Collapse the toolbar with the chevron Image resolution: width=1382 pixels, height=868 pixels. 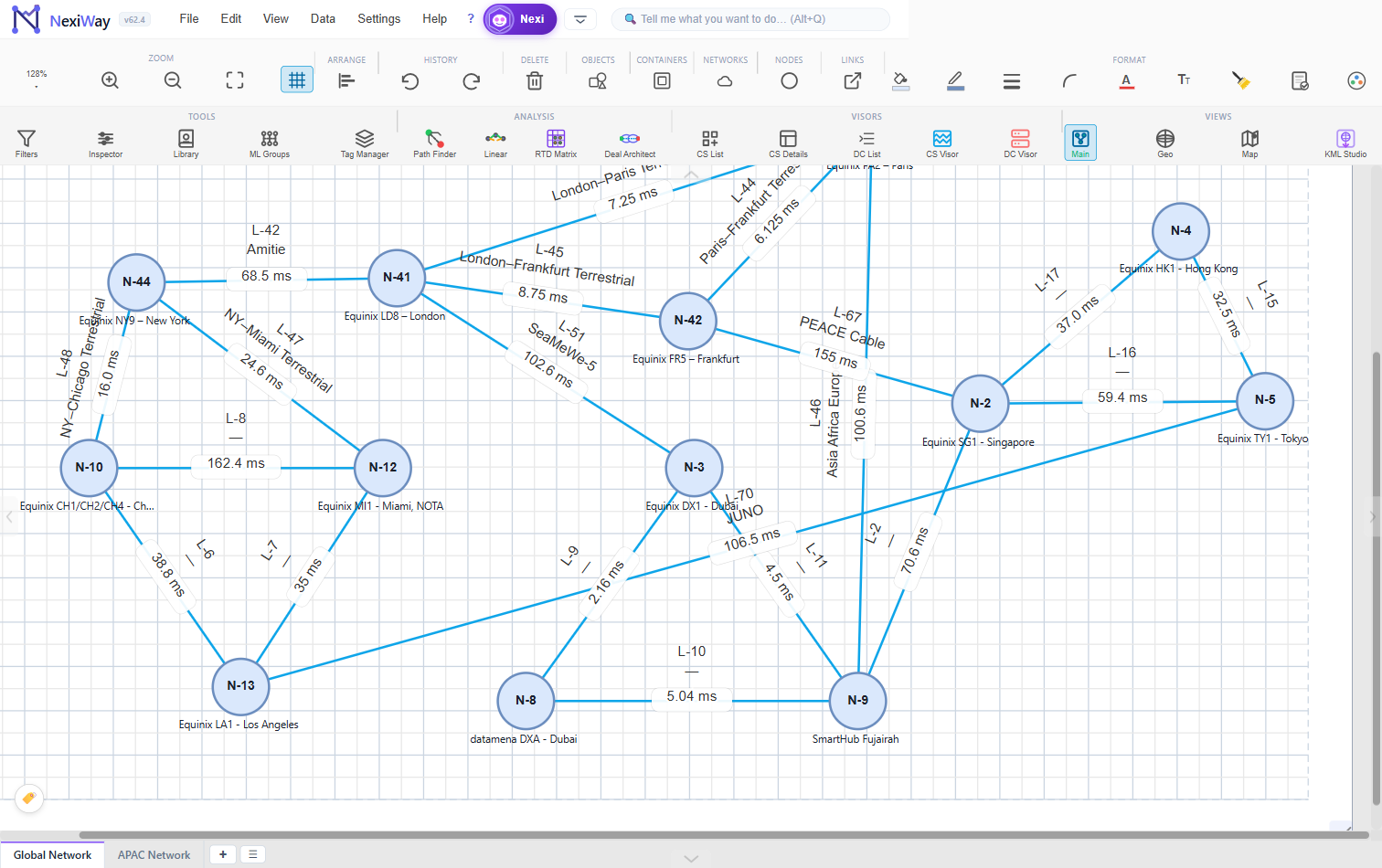tap(692, 175)
